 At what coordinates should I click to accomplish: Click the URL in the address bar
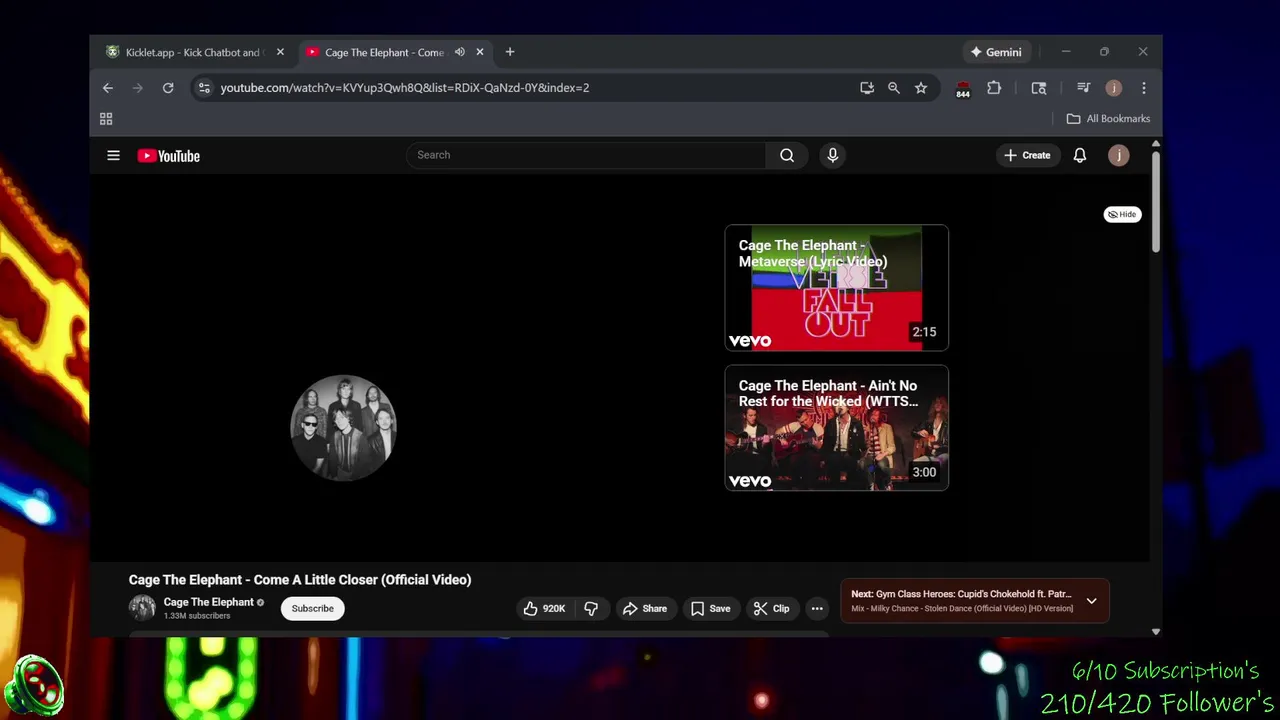point(405,88)
